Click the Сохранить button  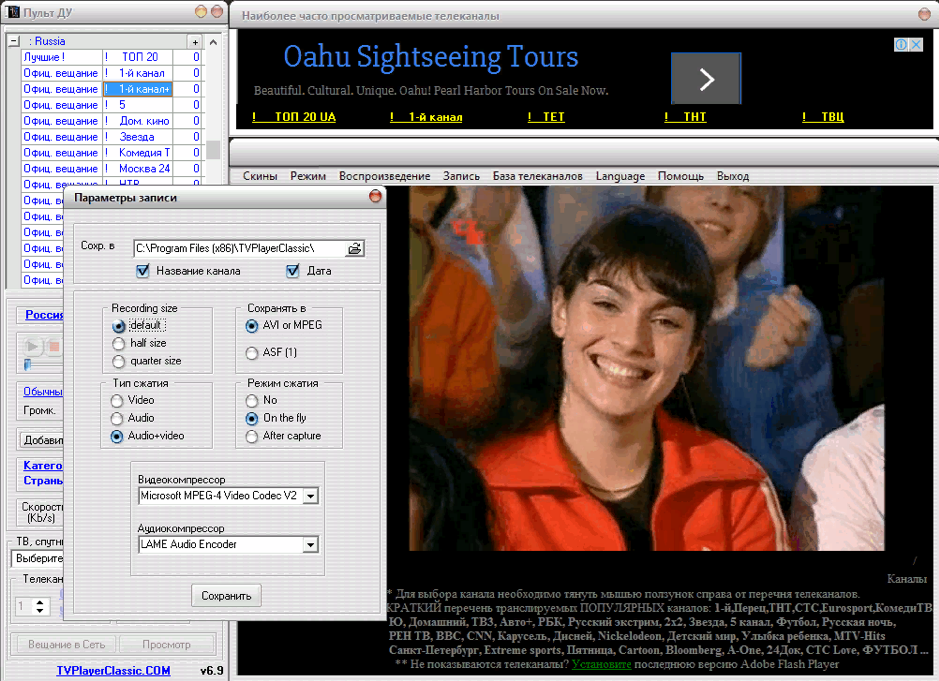click(x=226, y=595)
